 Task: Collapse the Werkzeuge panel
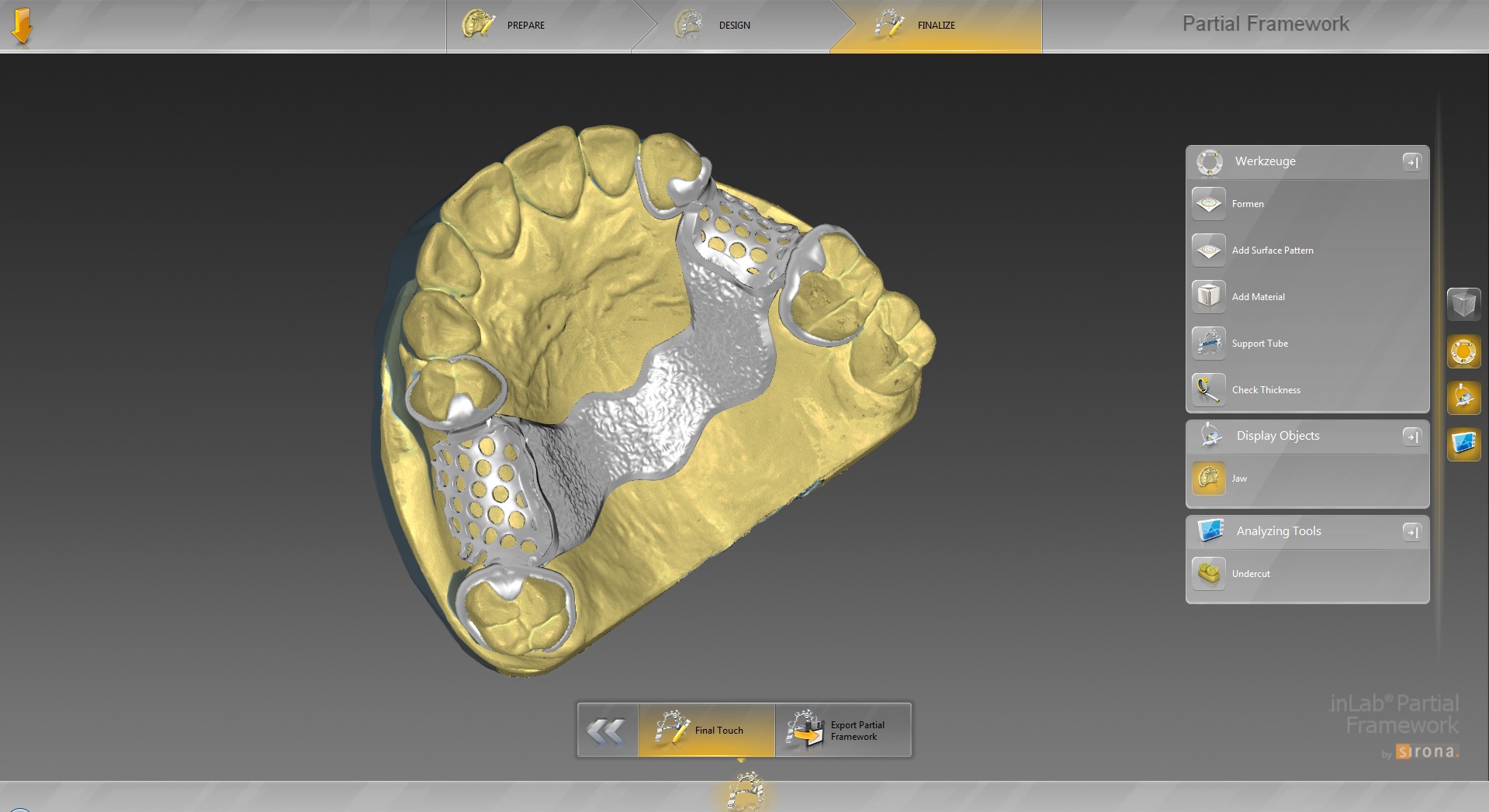(1412, 161)
